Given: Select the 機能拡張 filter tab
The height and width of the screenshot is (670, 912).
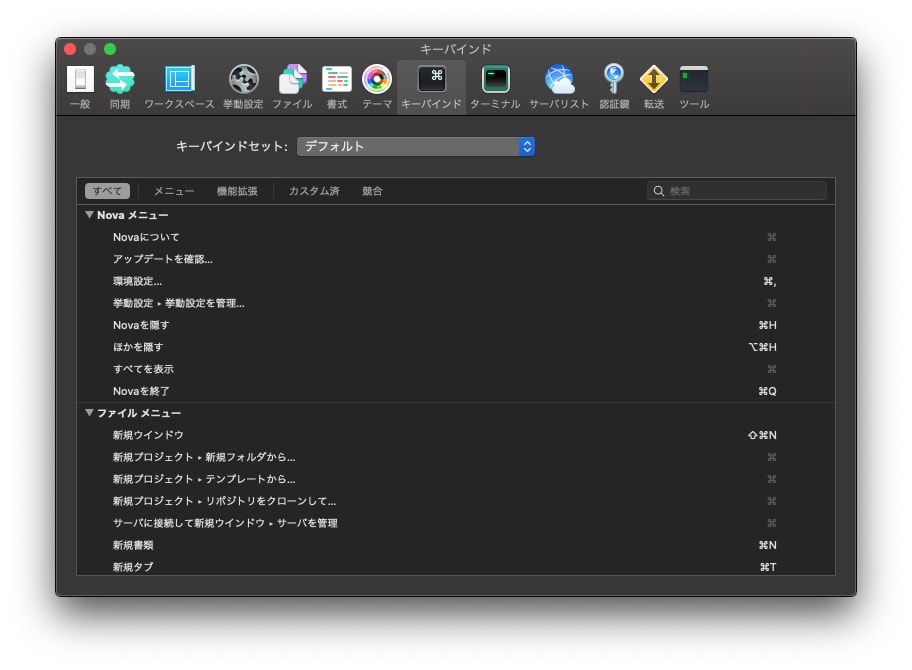Looking at the screenshot, I should [x=237, y=191].
